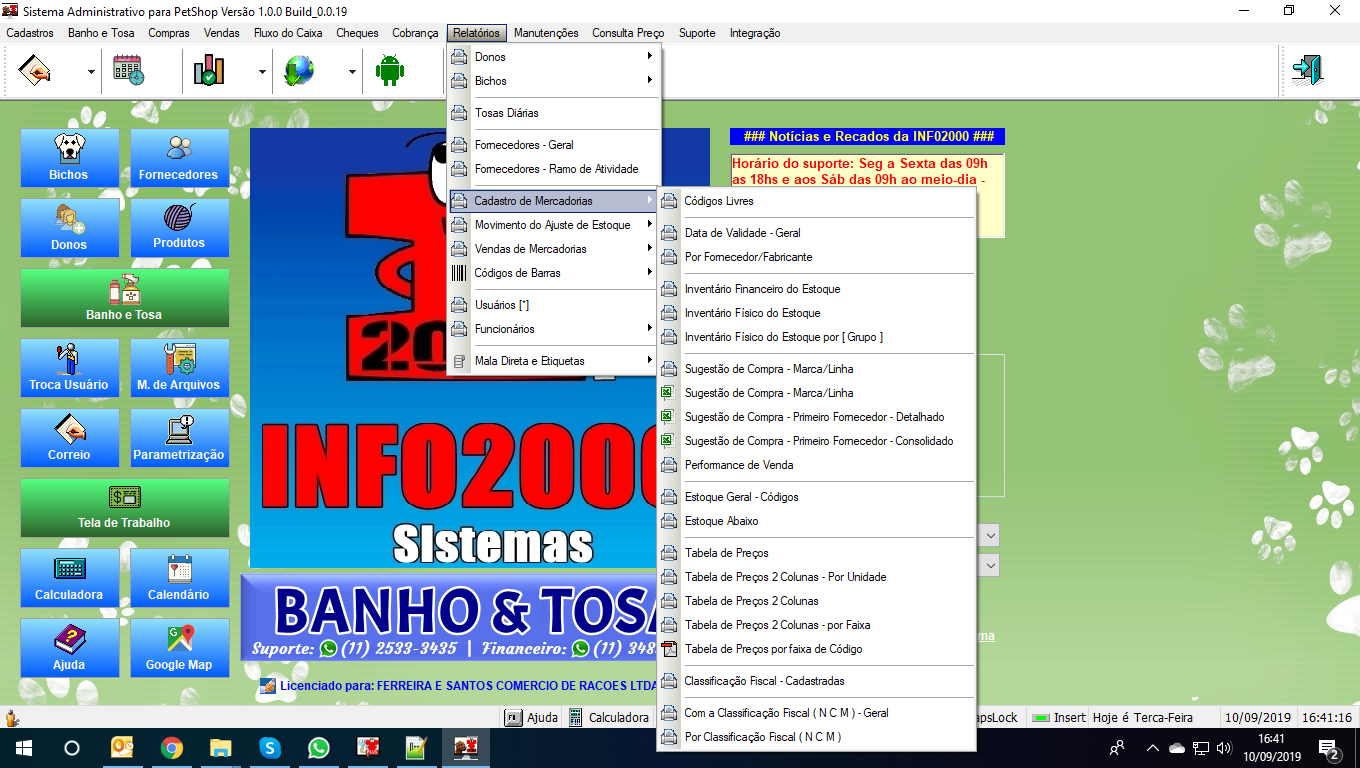Open Skype from the taskbar

(x=269, y=748)
